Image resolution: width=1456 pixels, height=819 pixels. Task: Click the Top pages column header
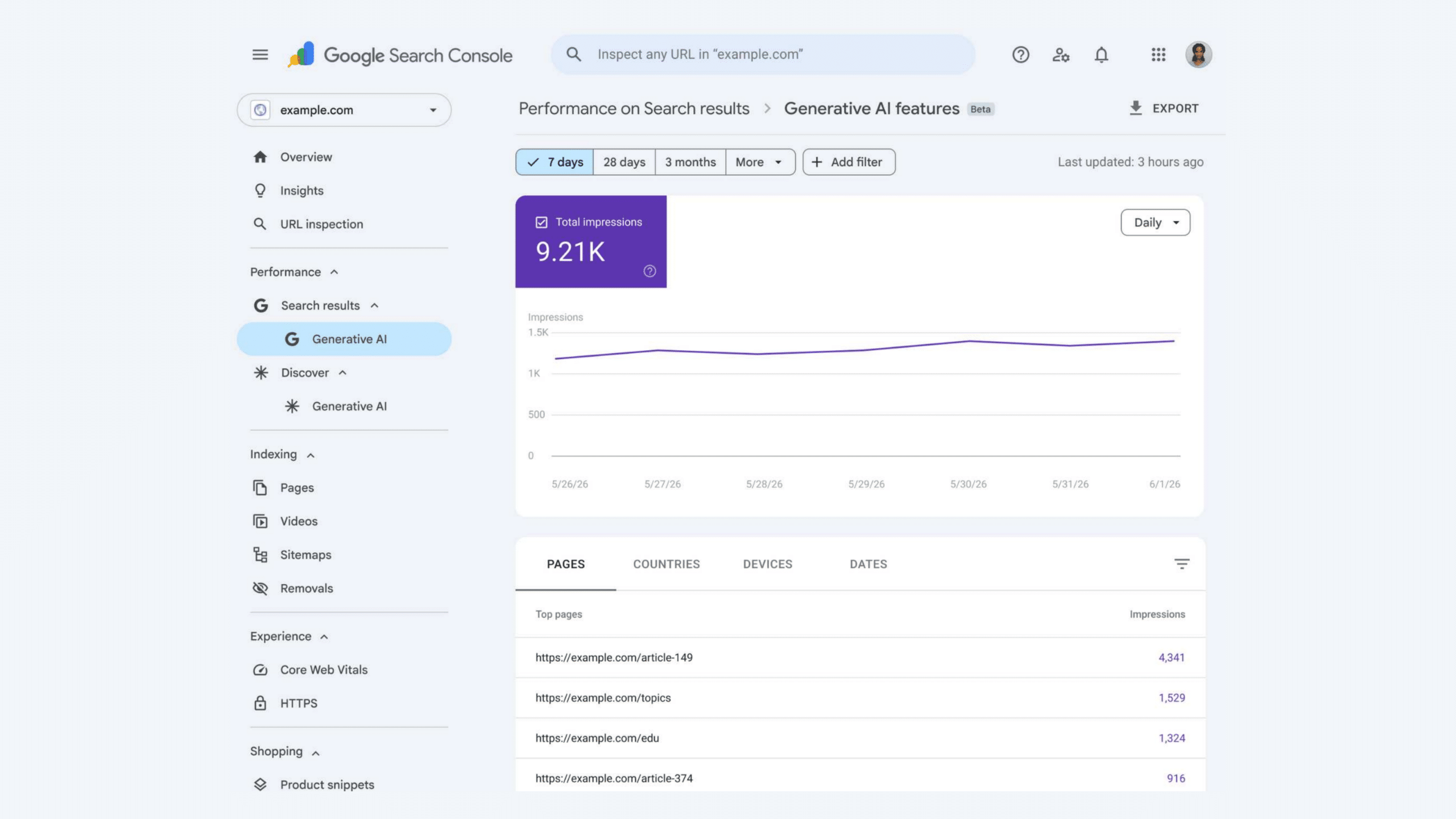[559, 614]
